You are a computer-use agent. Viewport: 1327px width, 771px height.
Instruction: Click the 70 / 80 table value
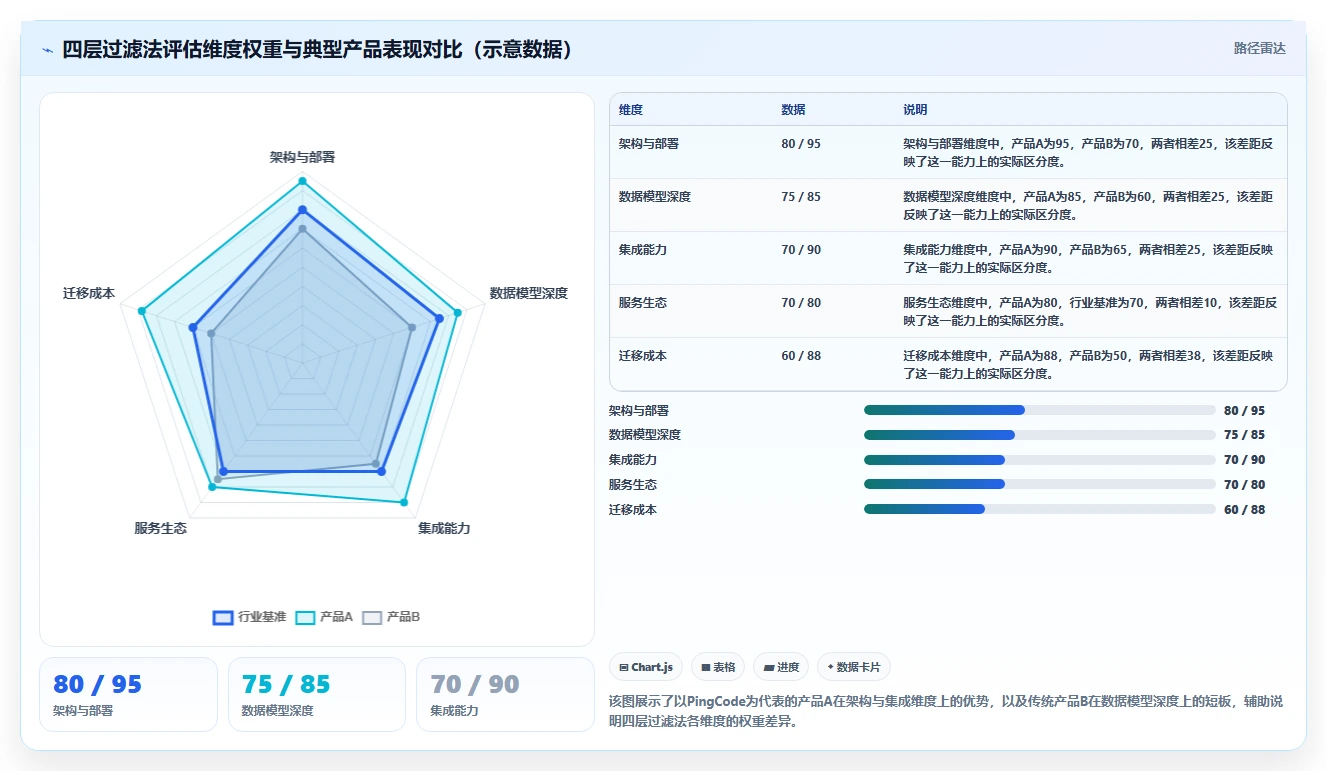(x=801, y=303)
